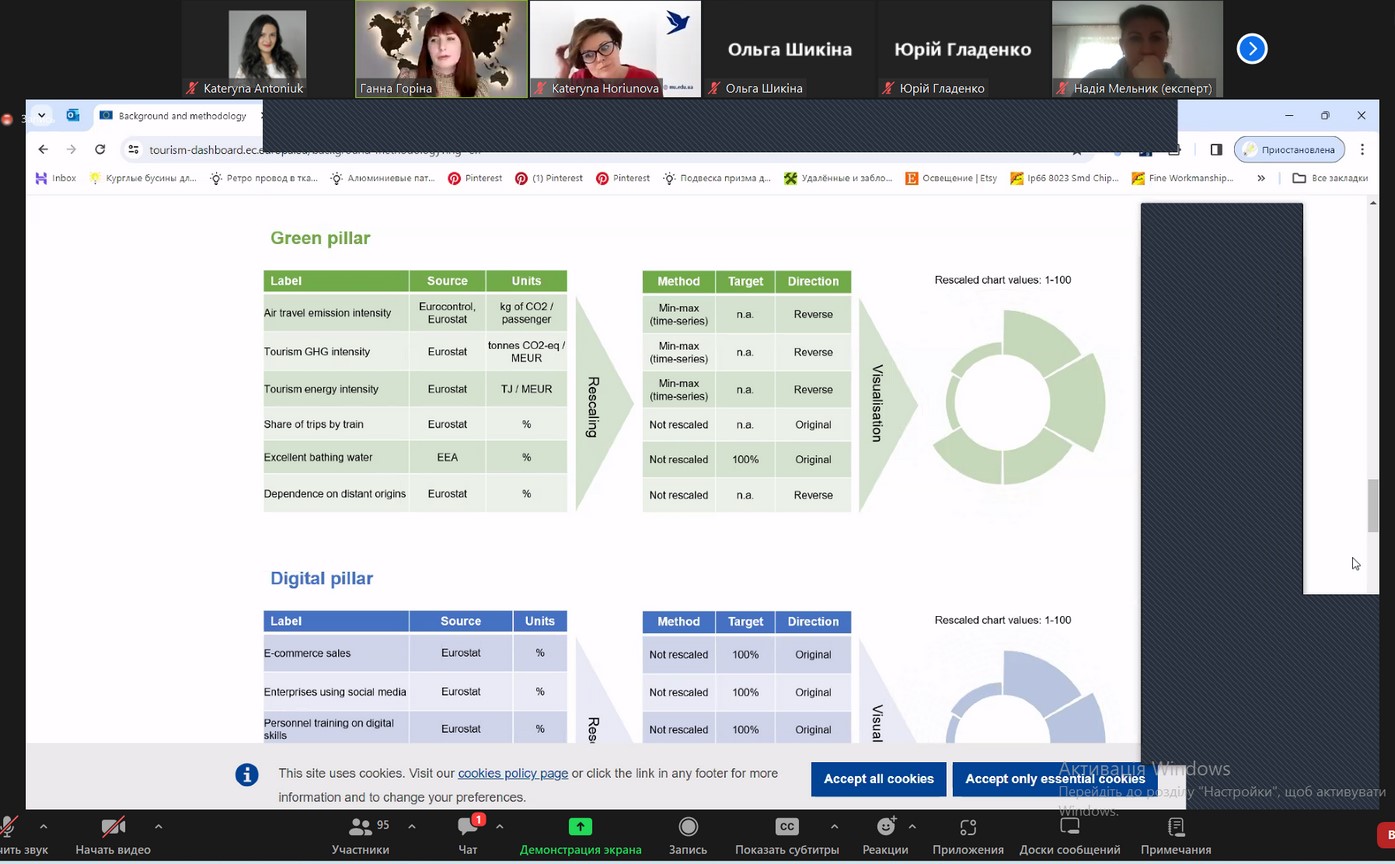Show more bookmarks with double chevron
This screenshot has width=1395, height=864.
(x=1261, y=178)
